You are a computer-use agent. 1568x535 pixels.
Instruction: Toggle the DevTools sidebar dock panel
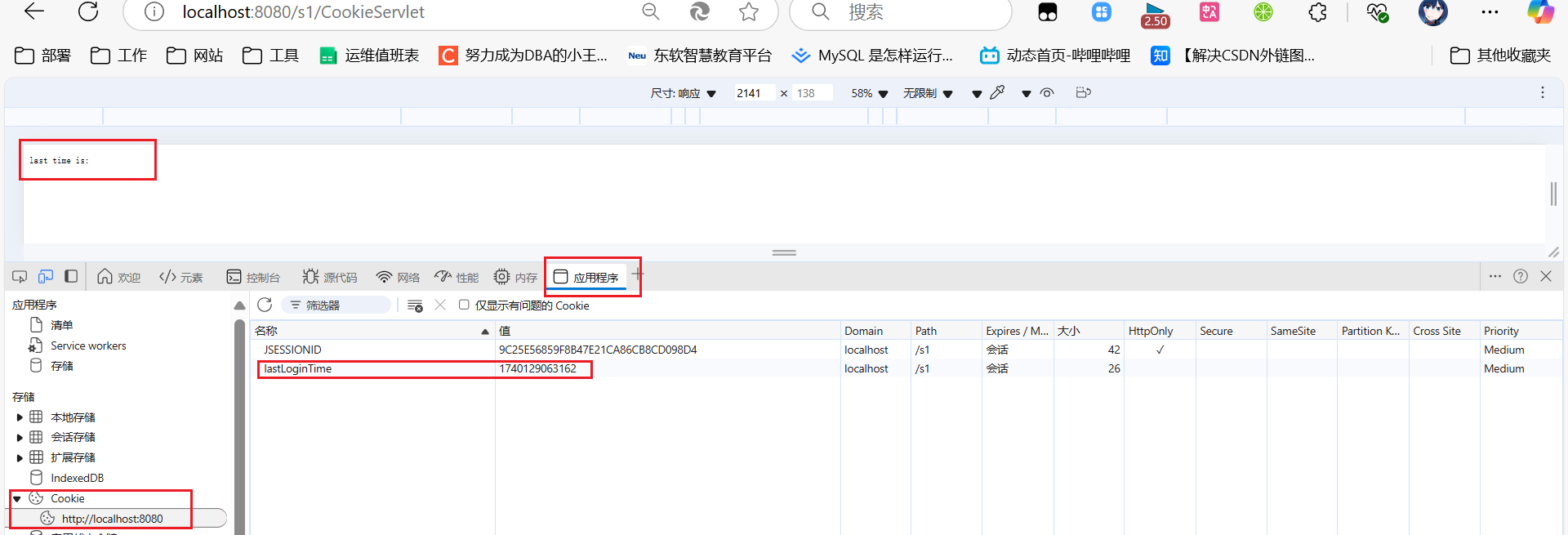pyautogui.click(x=71, y=277)
